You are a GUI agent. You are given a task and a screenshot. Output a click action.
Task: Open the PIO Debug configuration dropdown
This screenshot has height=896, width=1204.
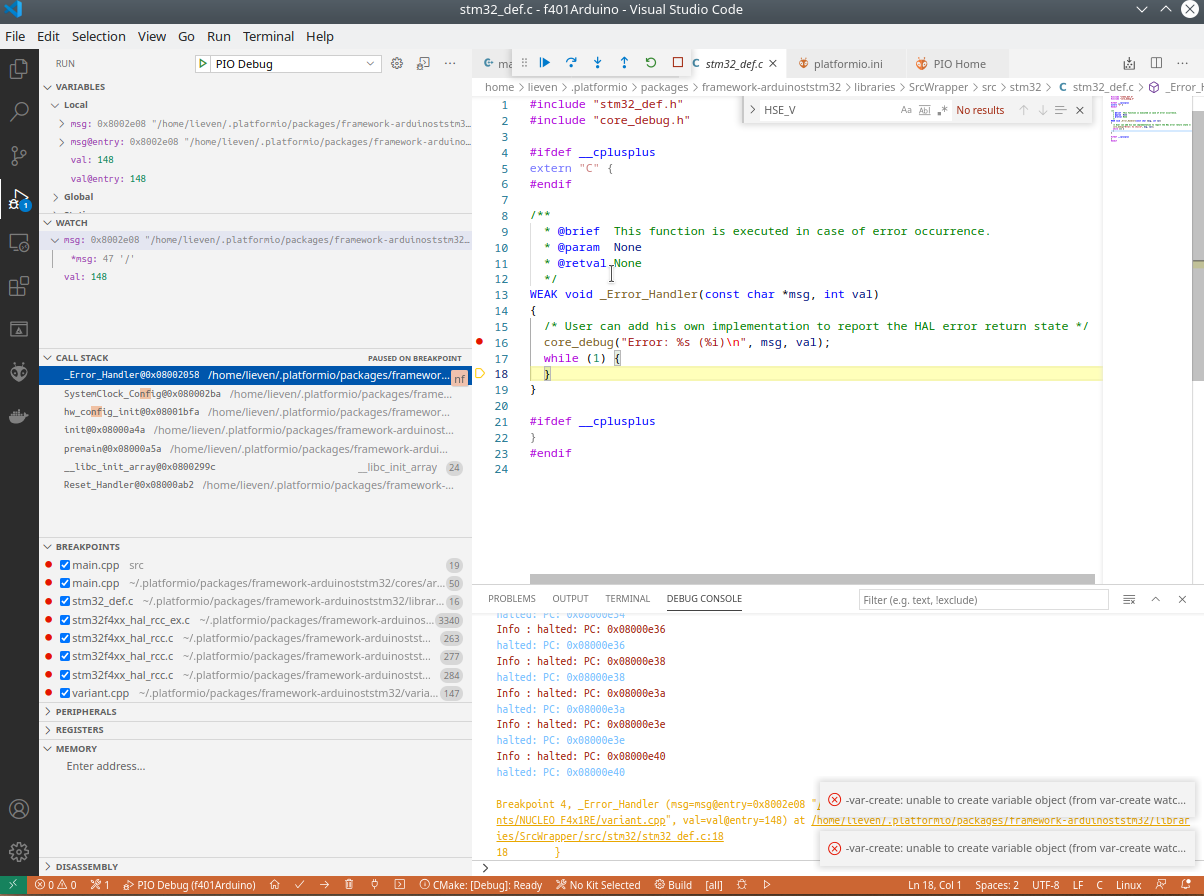pos(288,64)
